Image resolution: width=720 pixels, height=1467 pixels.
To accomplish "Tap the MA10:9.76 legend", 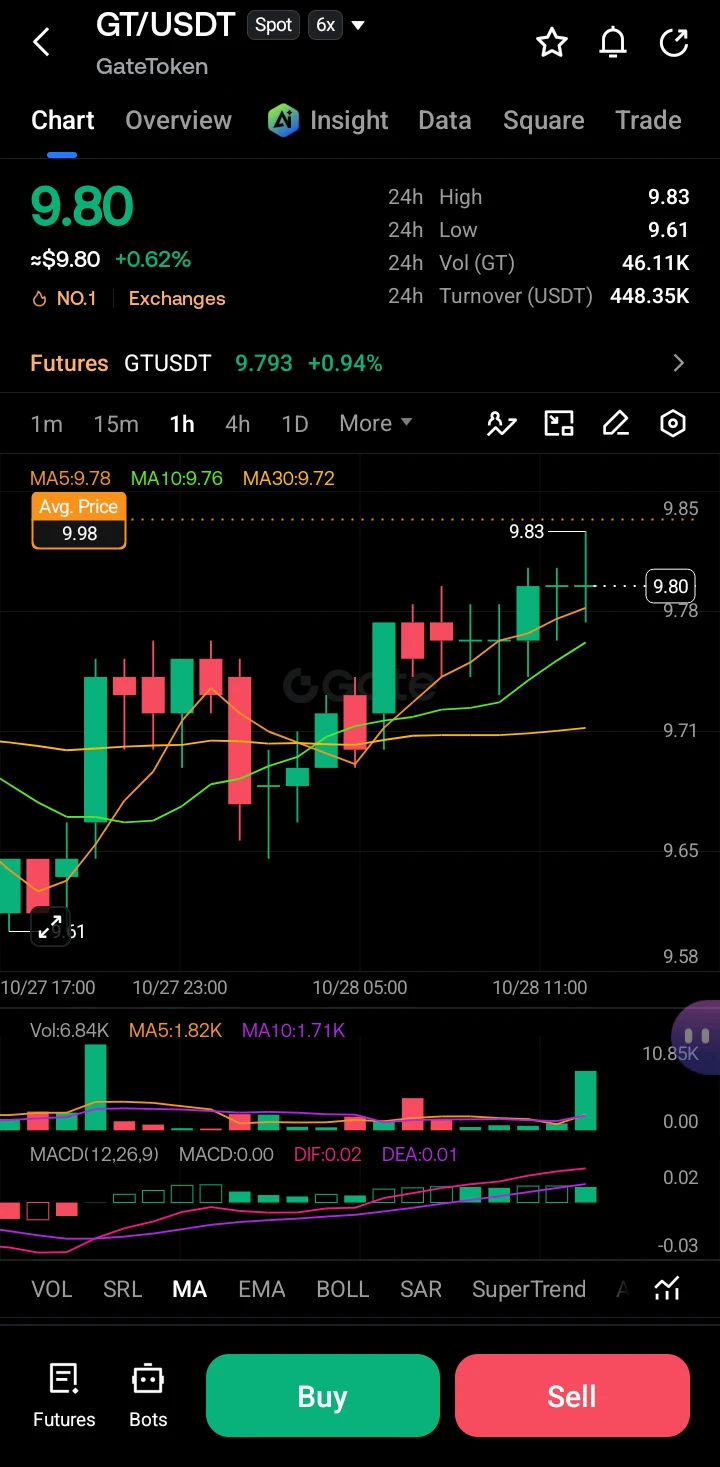I will (177, 478).
